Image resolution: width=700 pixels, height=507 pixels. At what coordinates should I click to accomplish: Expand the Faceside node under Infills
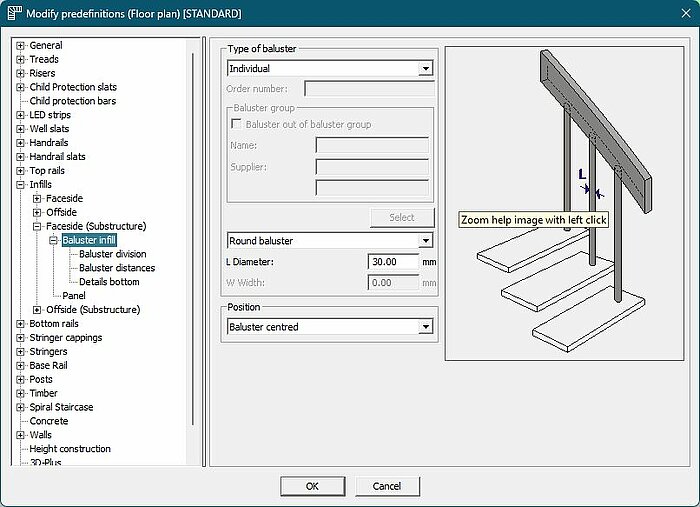(x=37, y=199)
